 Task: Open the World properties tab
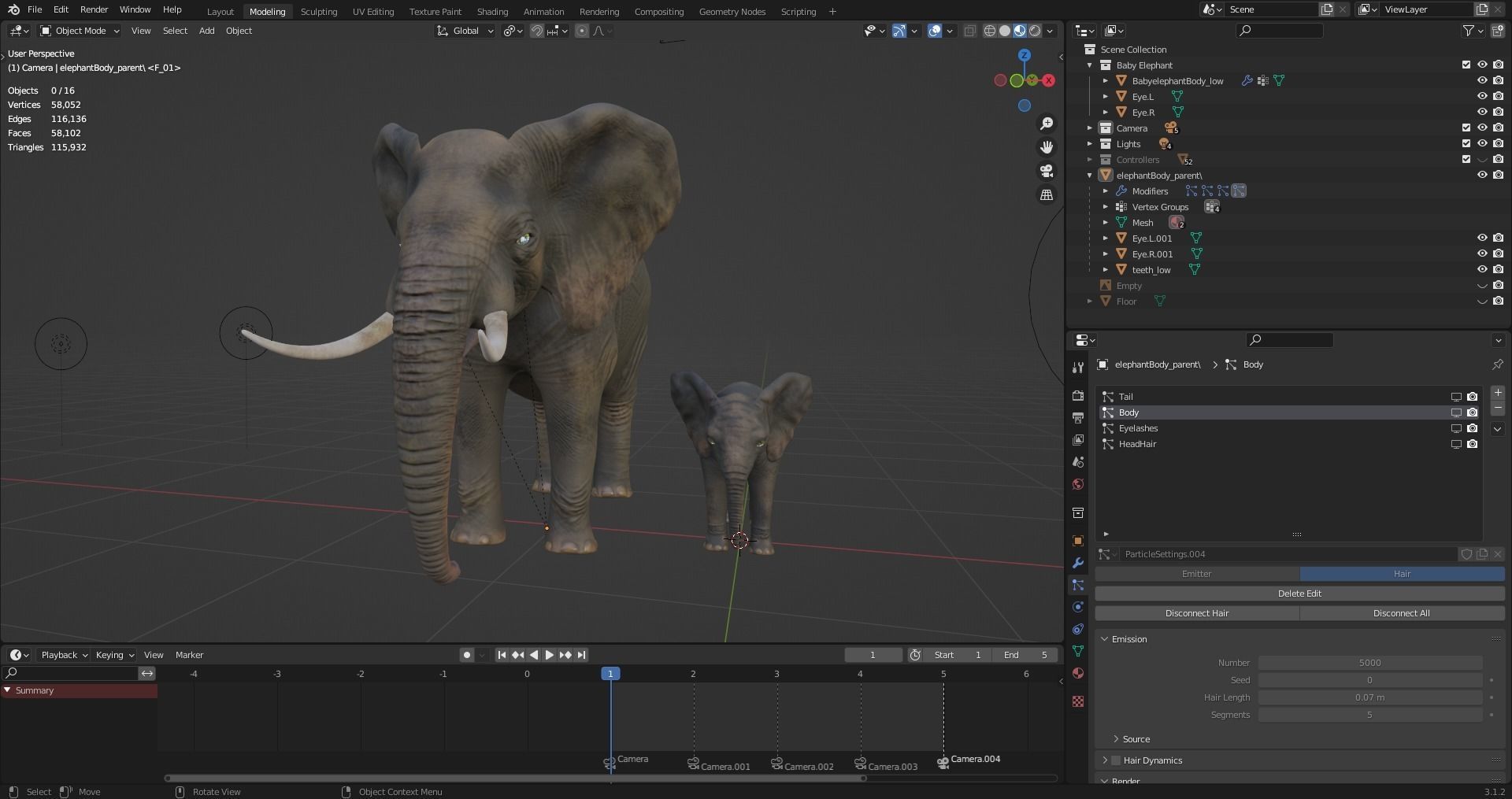pos(1078,484)
